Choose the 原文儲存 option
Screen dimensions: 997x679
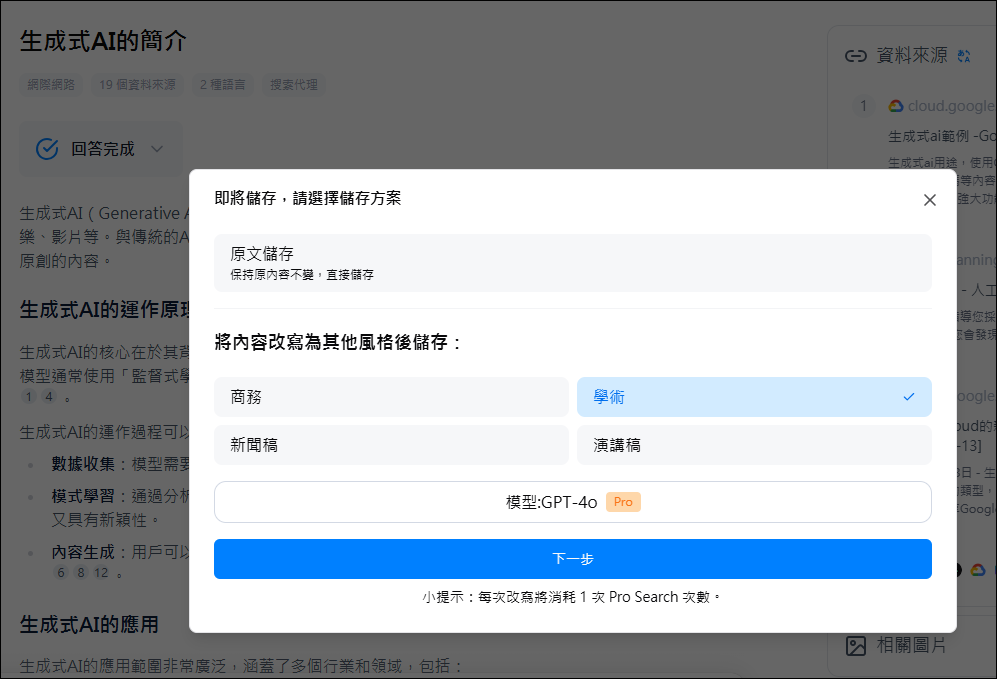[x=572, y=263]
